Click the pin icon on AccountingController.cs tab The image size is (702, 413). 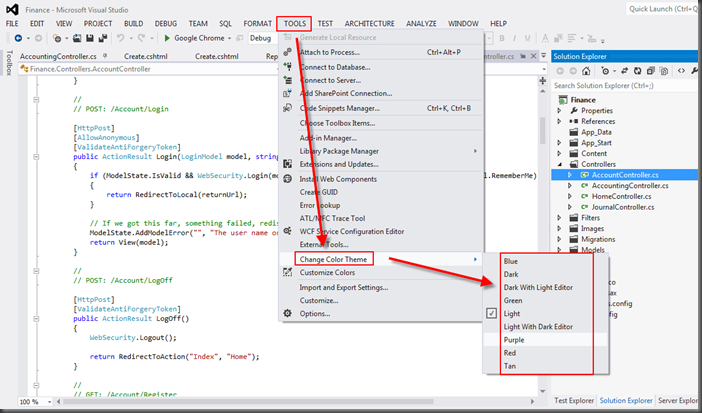click(x=105, y=56)
